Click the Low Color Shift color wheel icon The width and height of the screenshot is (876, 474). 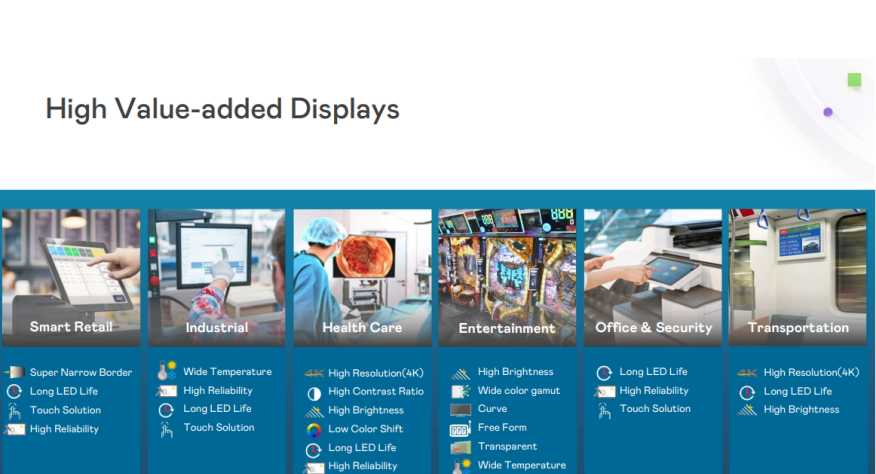[x=314, y=430]
